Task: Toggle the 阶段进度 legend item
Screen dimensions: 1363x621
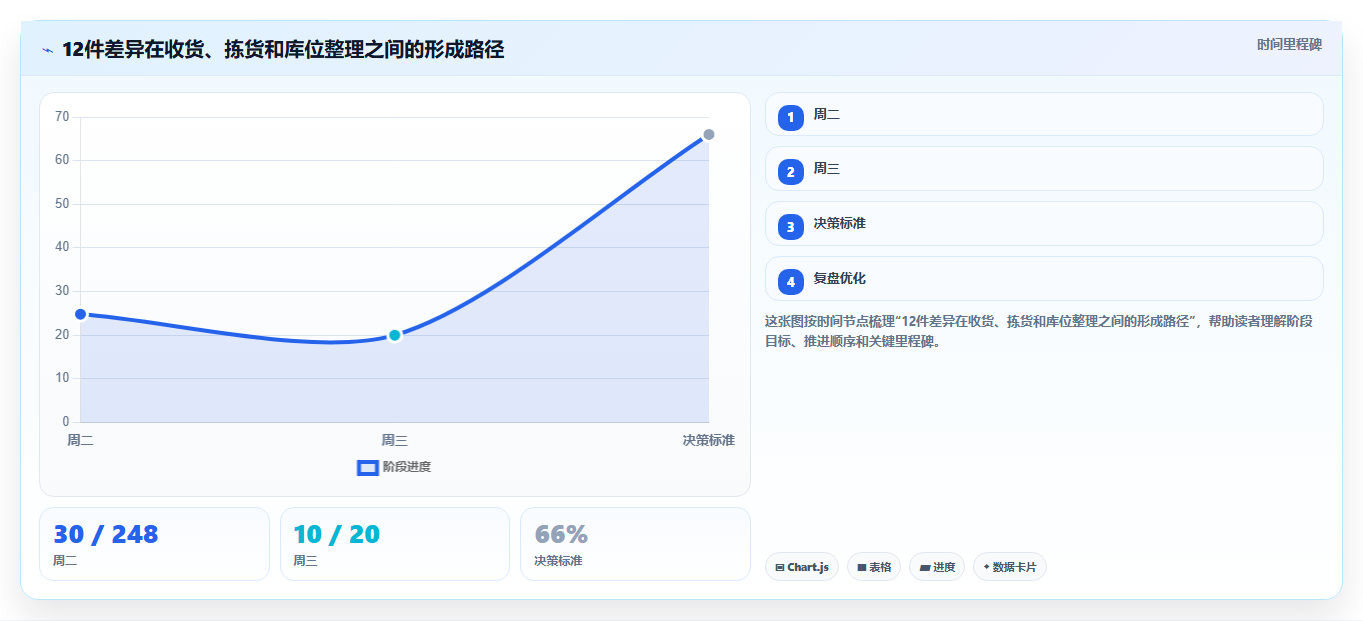Action: [x=394, y=467]
